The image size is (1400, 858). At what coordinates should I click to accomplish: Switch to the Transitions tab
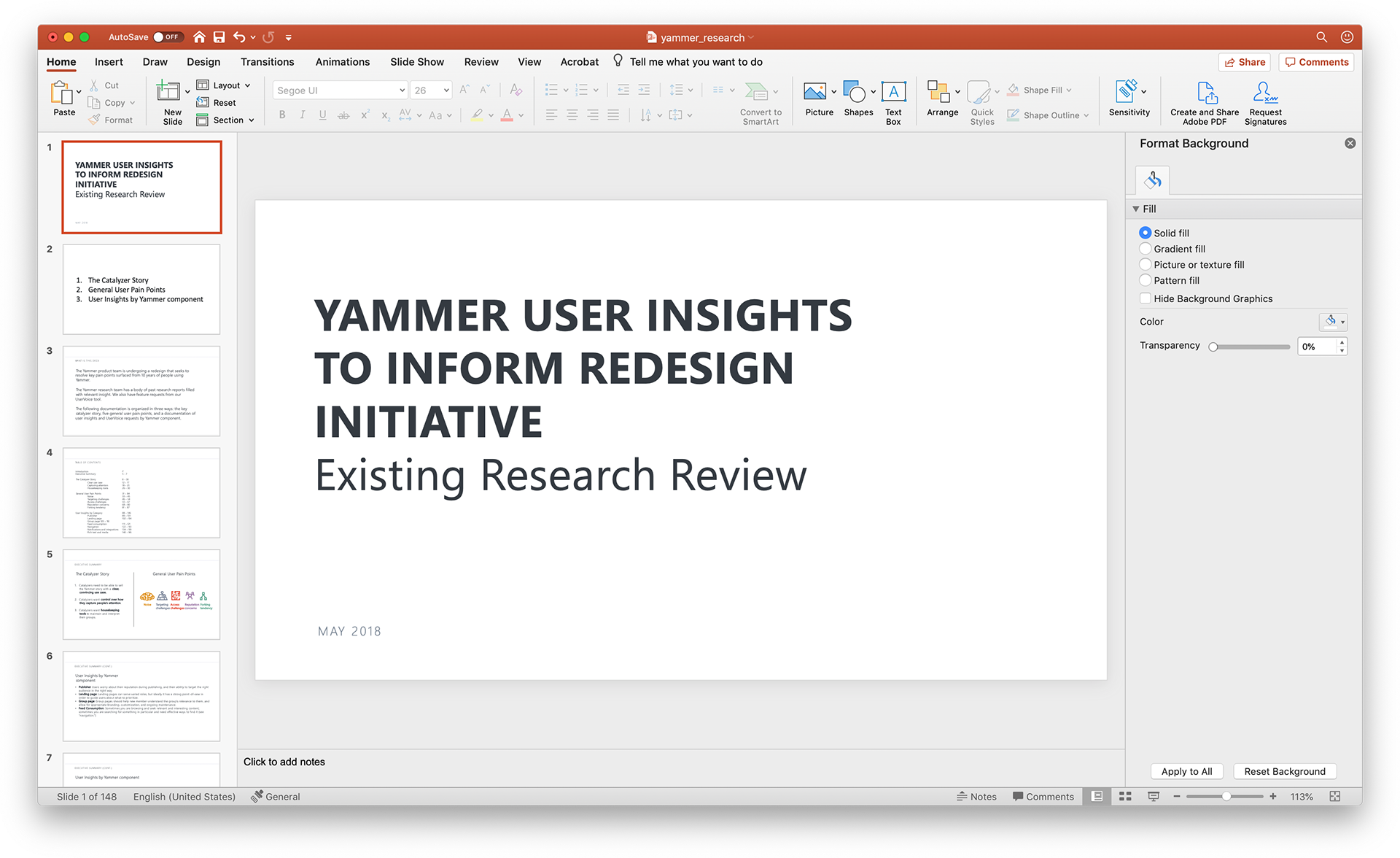[268, 62]
